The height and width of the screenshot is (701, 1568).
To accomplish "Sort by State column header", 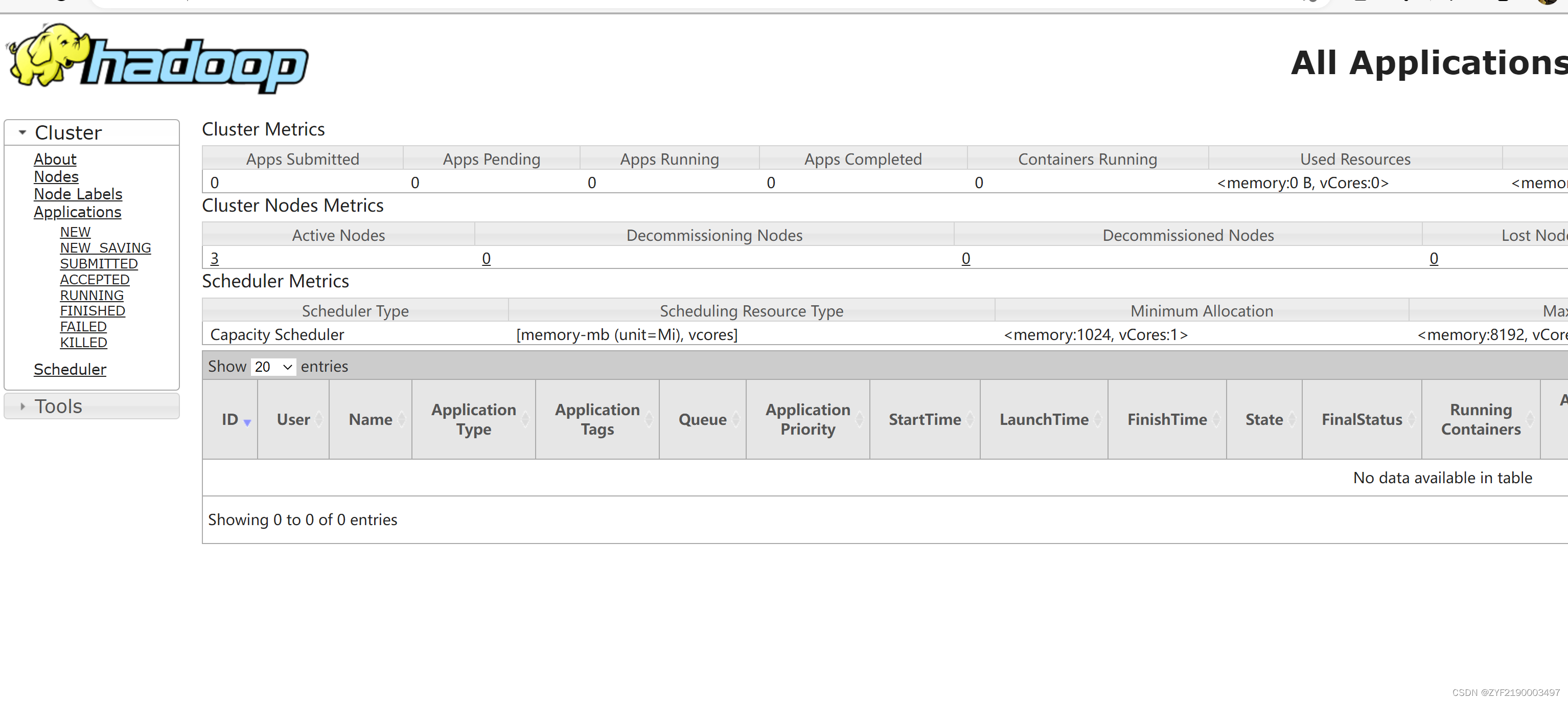I will point(1264,420).
